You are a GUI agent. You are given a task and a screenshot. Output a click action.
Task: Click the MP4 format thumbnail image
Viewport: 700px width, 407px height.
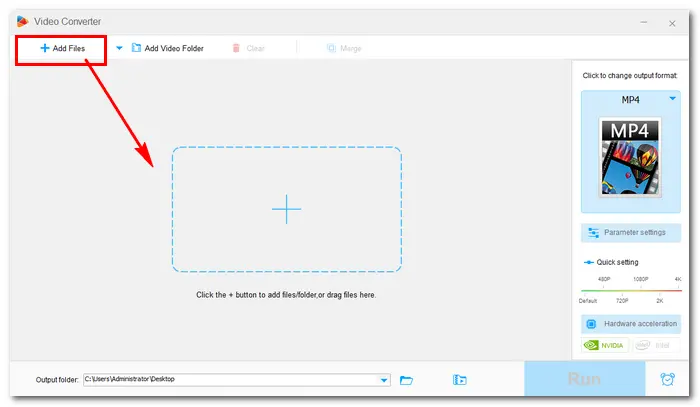point(630,157)
